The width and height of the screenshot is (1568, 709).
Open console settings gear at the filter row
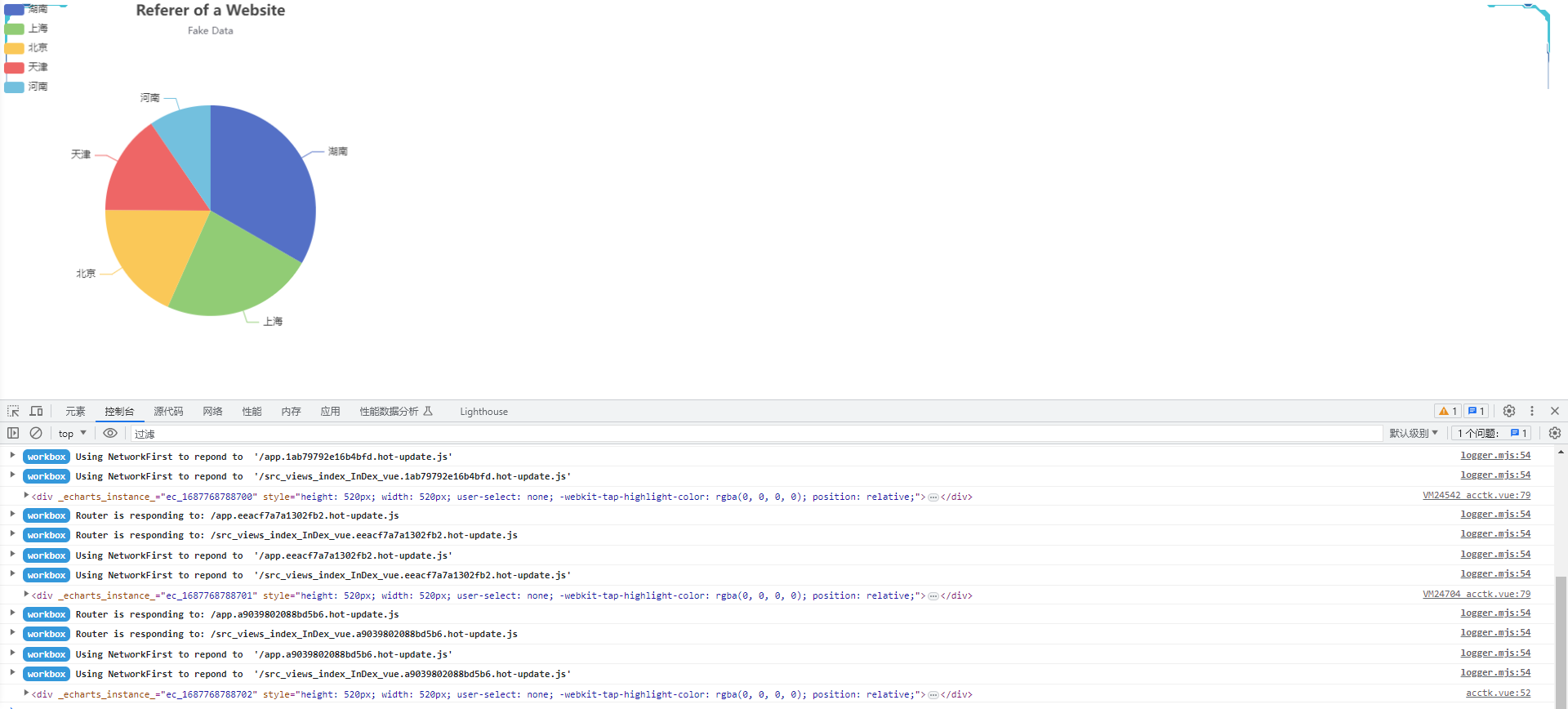pos(1555,433)
